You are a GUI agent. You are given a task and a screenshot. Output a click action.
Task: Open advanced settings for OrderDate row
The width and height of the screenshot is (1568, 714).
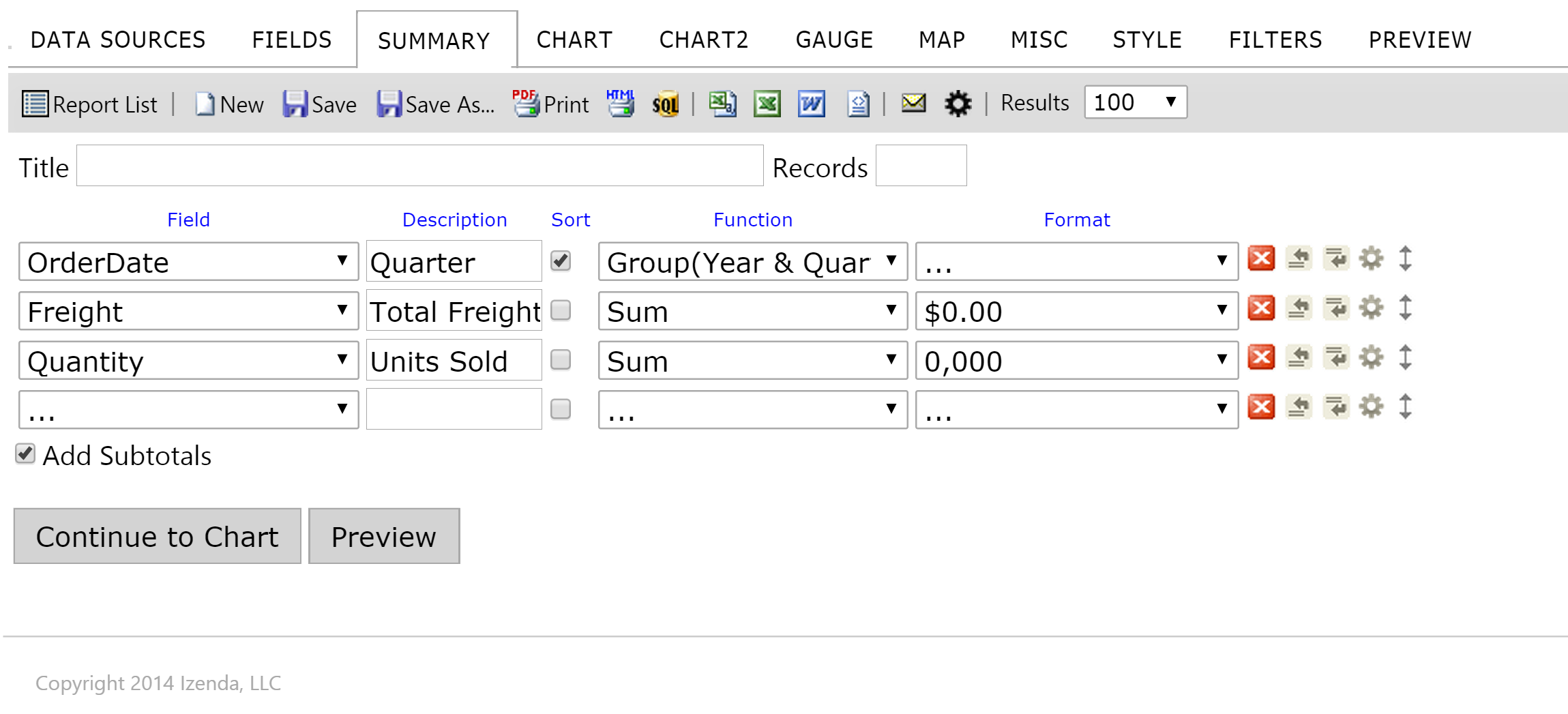[x=1371, y=258]
